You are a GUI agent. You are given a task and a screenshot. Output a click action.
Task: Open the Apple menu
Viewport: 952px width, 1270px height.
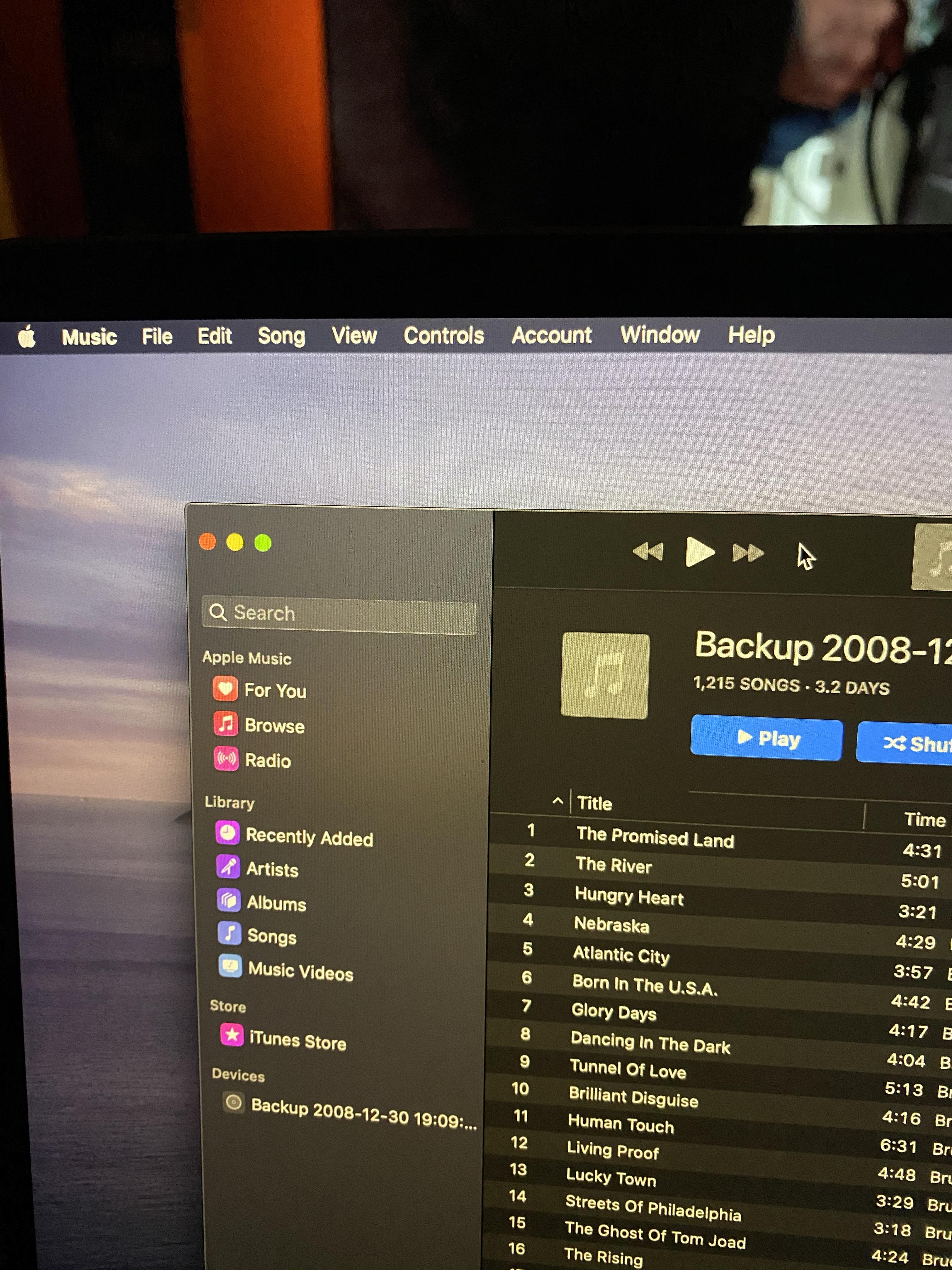pos(27,336)
